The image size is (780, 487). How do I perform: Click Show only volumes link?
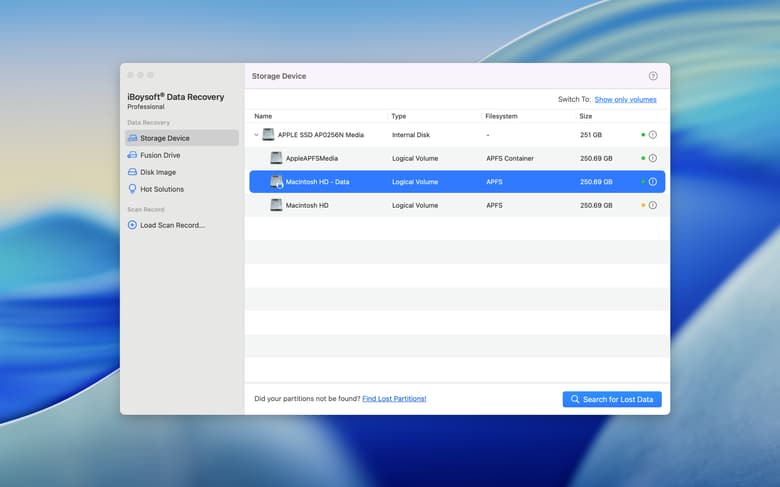(625, 99)
